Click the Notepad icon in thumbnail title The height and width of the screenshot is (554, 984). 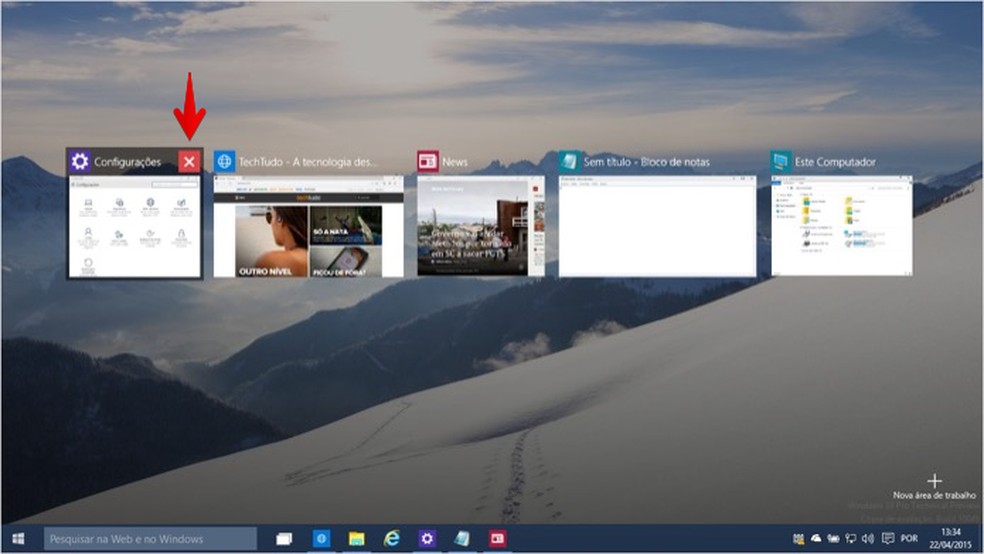point(569,162)
